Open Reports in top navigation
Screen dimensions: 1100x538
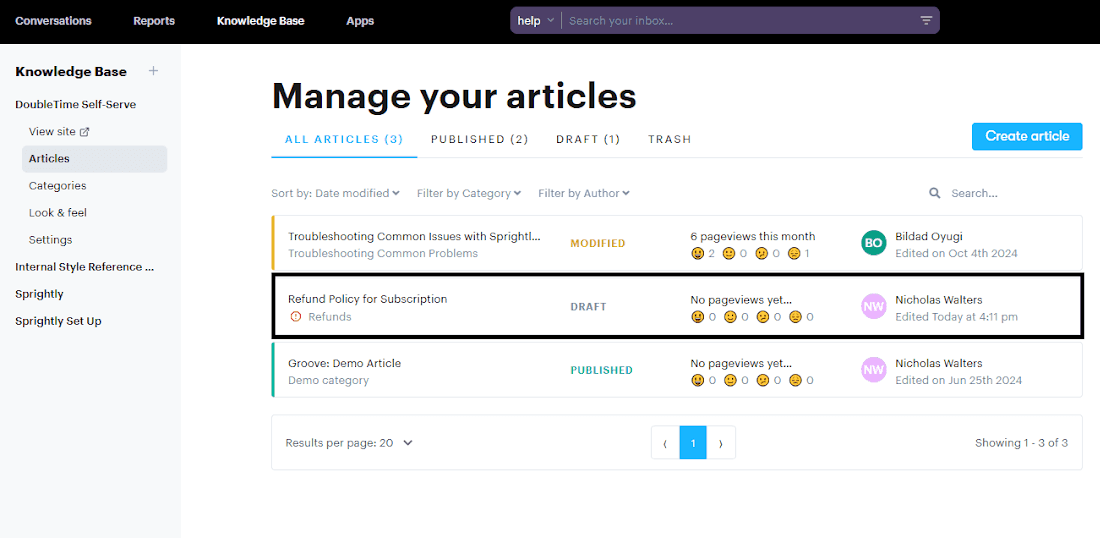pos(154,20)
